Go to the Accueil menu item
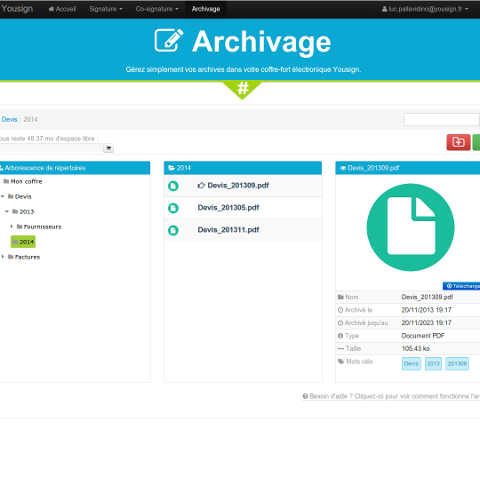The image size is (480, 477). click(62, 9)
